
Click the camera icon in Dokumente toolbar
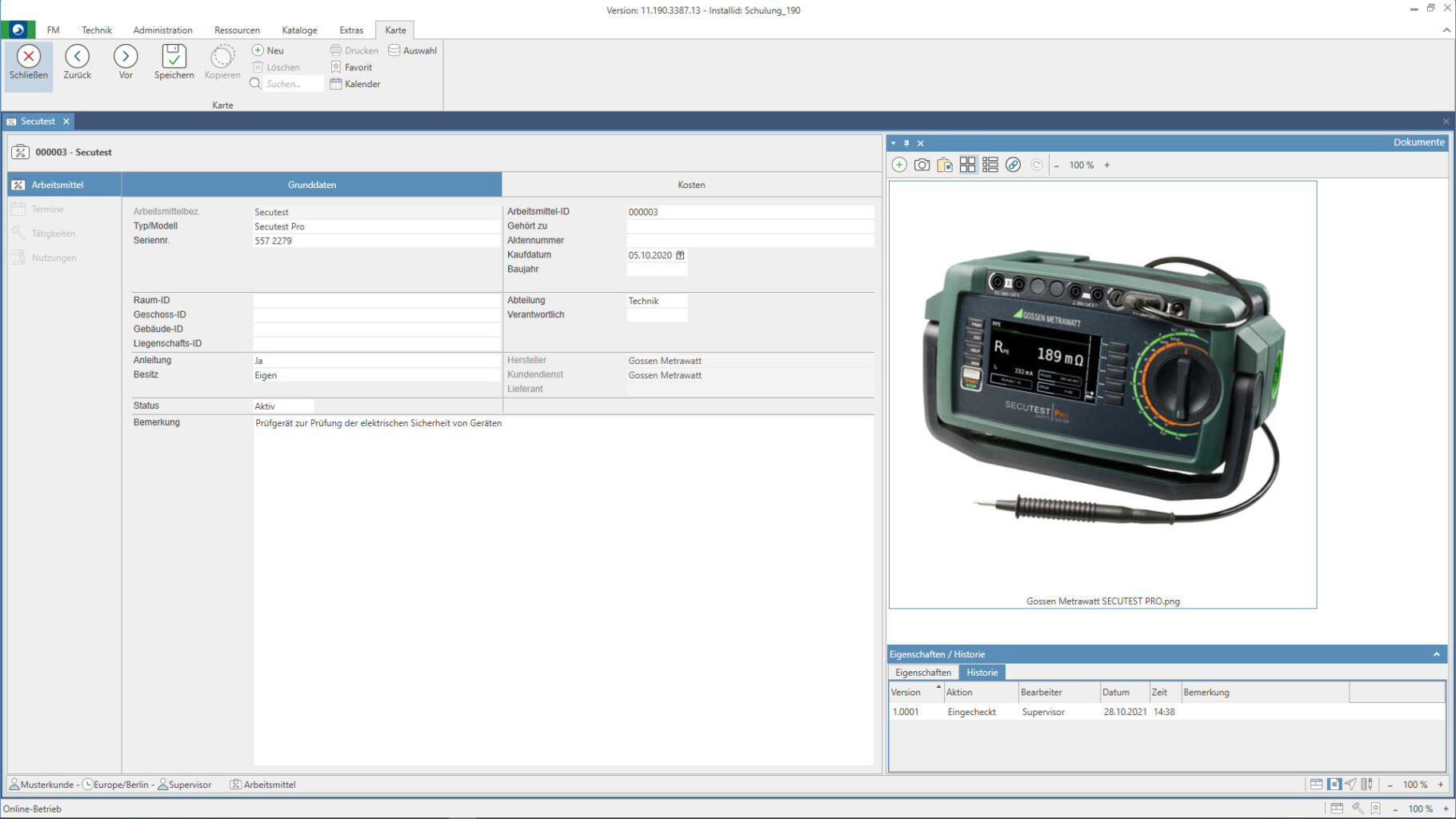[x=922, y=165]
